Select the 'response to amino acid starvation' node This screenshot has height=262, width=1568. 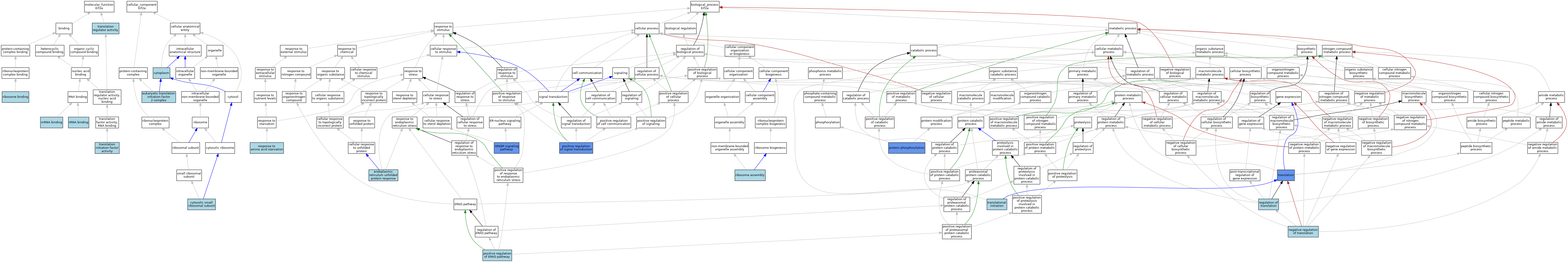click(267, 148)
